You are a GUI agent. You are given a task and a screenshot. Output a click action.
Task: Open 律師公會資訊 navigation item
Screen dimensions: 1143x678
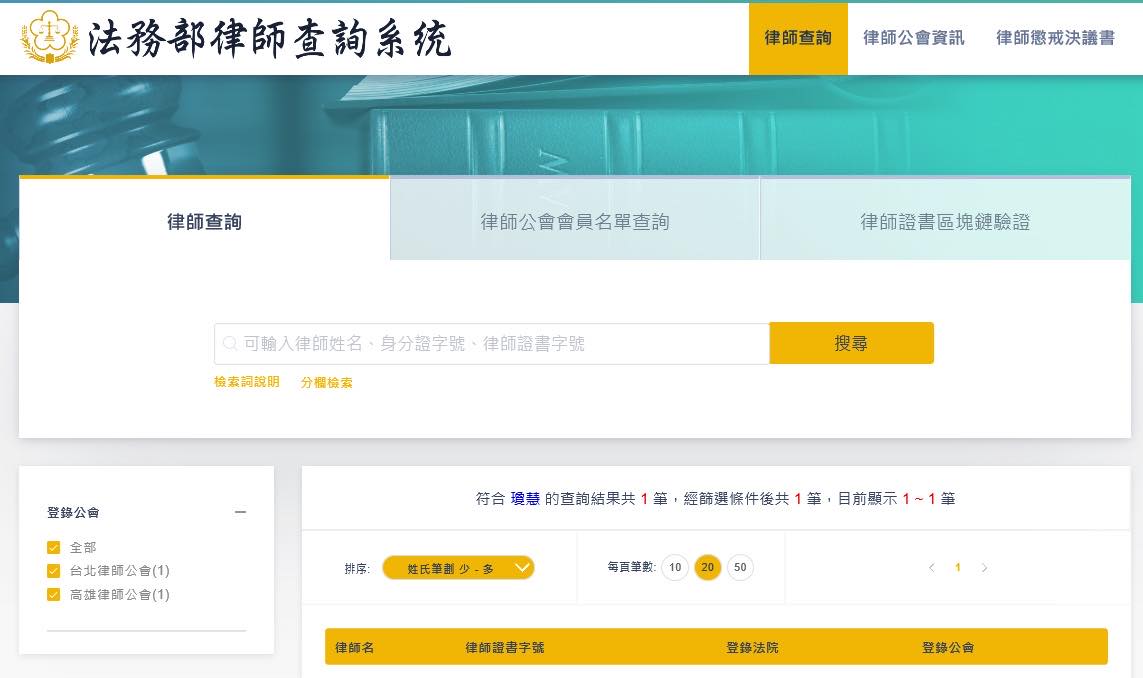tap(914, 38)
